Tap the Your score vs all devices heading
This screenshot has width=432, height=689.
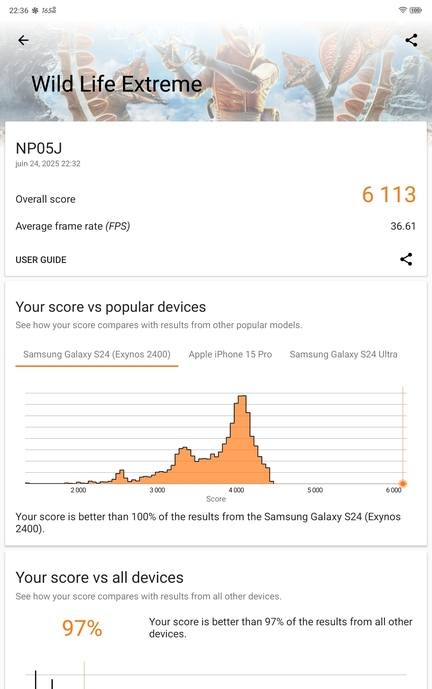click(99, 577)
